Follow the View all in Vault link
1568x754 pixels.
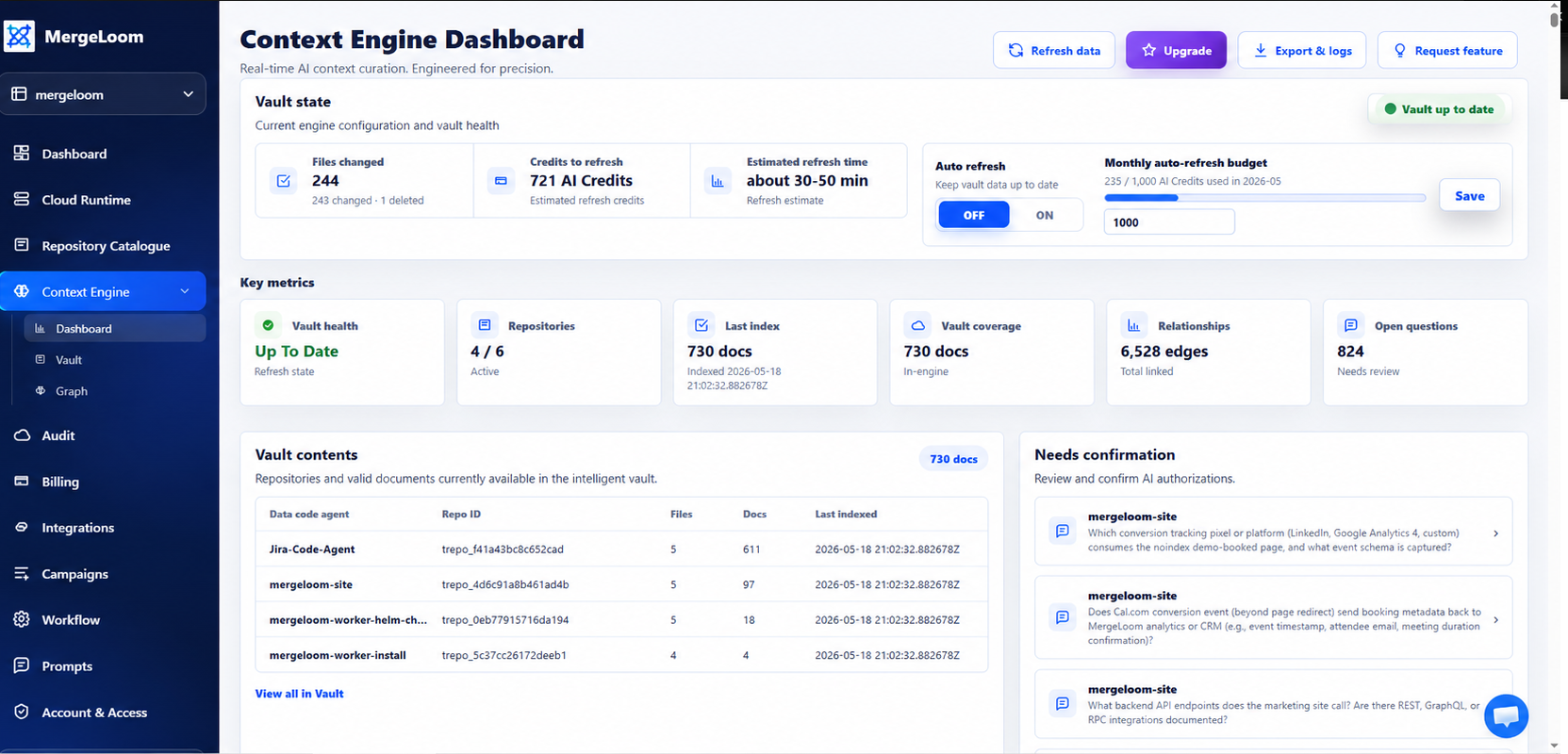click(299, 693)
